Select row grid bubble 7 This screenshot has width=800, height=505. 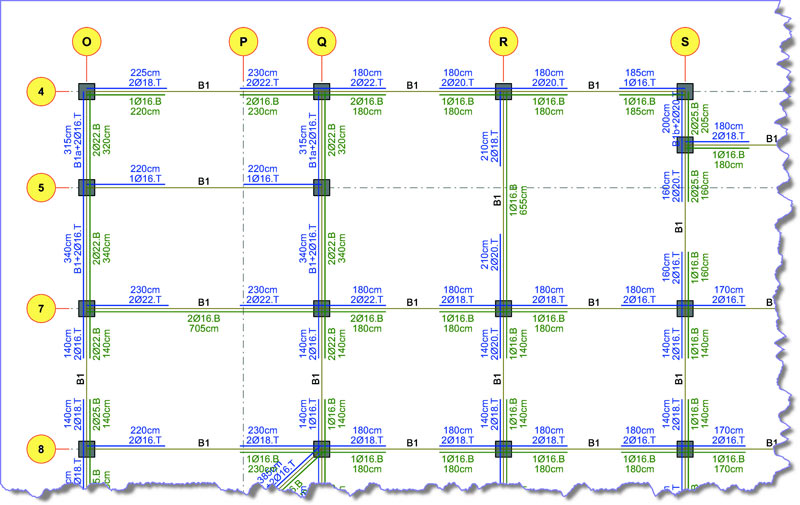(41, 309)
